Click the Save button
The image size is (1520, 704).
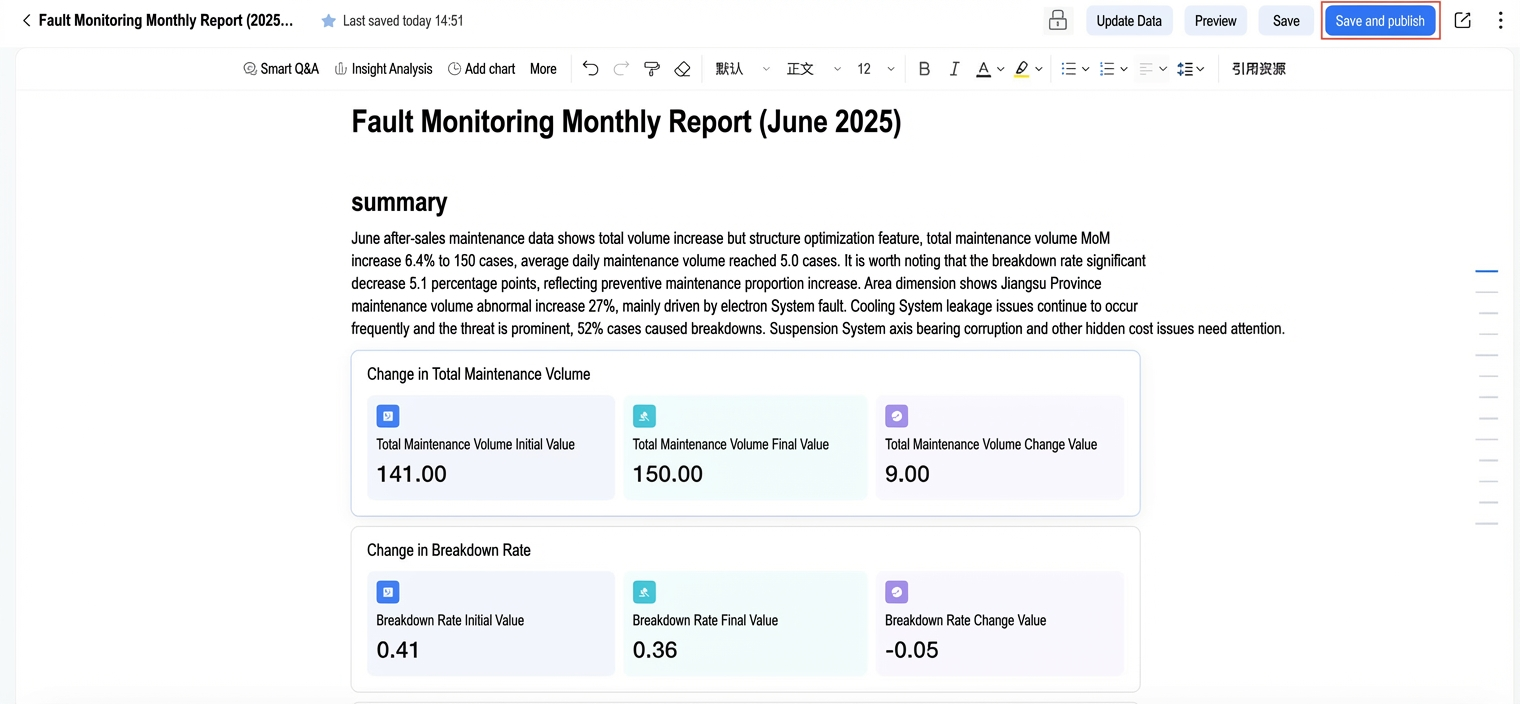point(1286,21)
